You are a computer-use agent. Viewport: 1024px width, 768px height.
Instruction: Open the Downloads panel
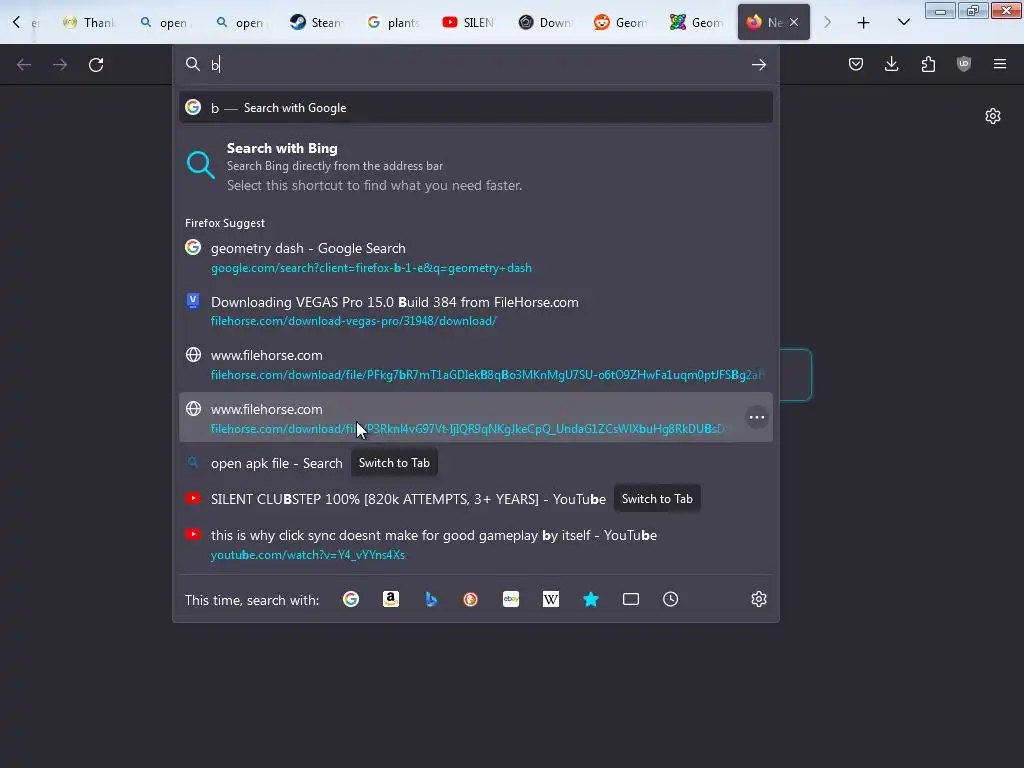pyautogui.click(x=891, y=64)
